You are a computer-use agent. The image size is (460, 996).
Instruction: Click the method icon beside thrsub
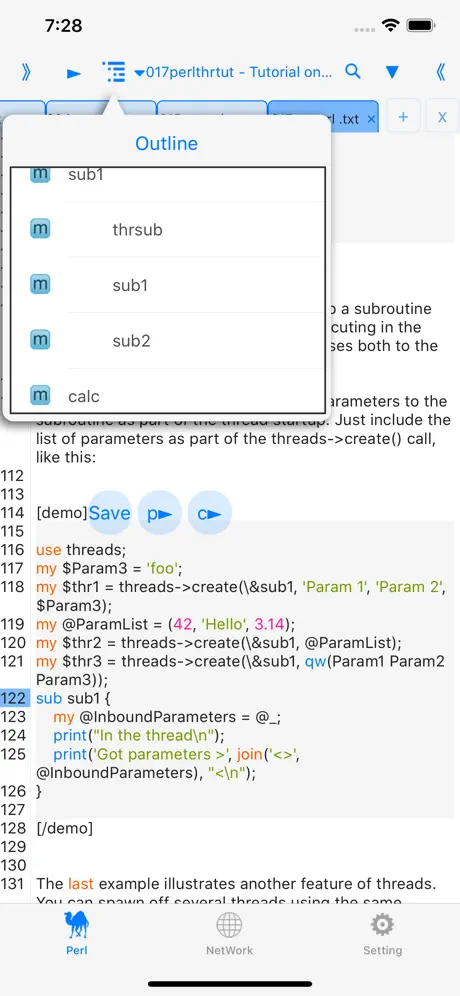(x=40, y=229)
